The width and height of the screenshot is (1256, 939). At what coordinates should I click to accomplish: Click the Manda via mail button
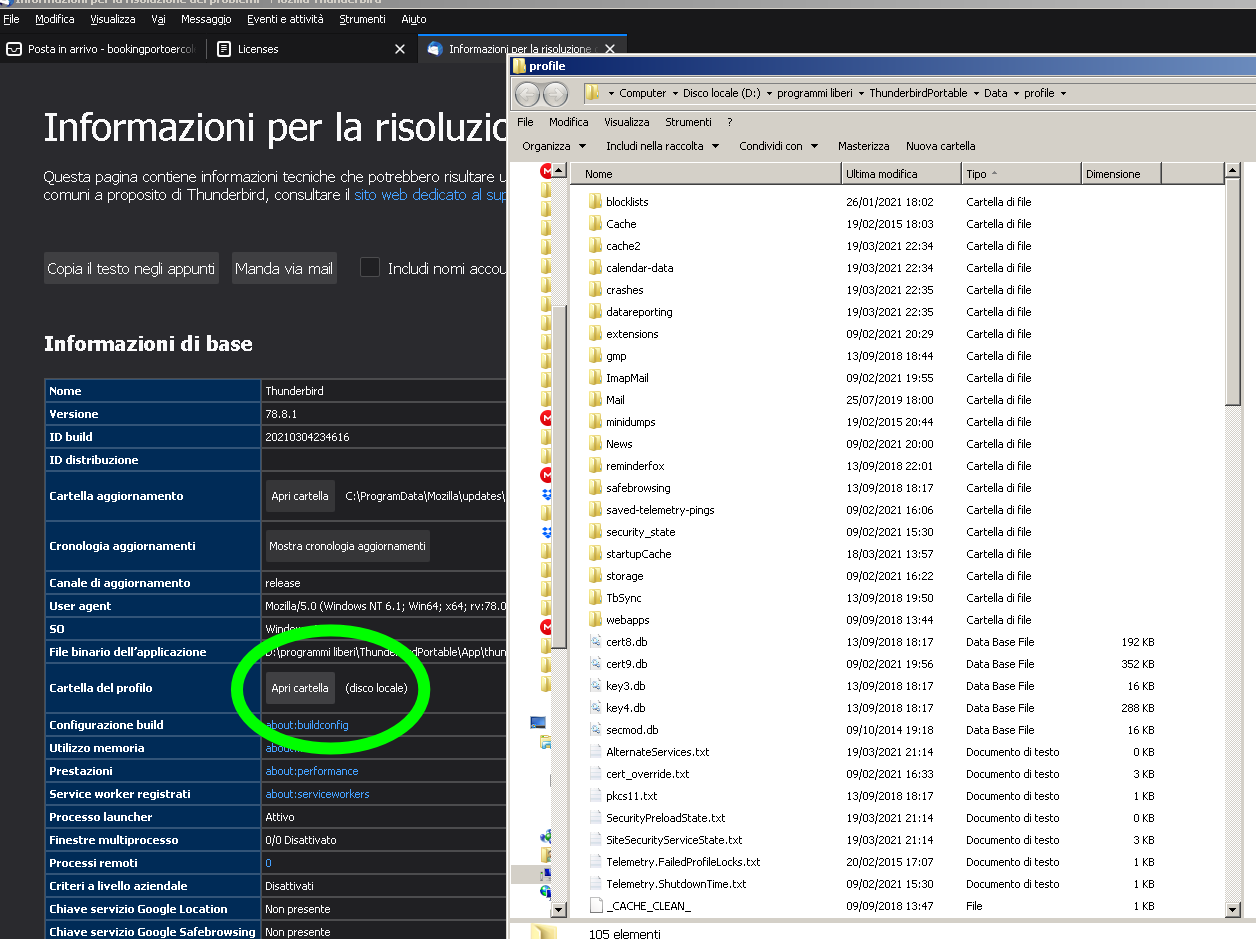point(284,268)
